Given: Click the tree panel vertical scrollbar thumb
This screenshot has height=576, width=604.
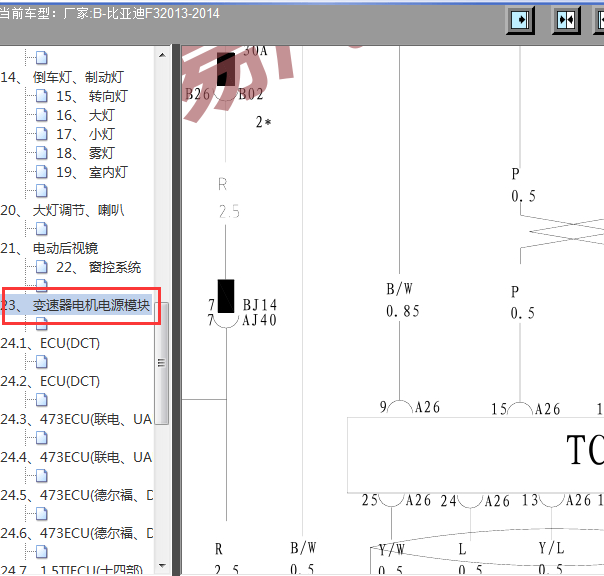Looking at the screenshot, I should 162,363.
